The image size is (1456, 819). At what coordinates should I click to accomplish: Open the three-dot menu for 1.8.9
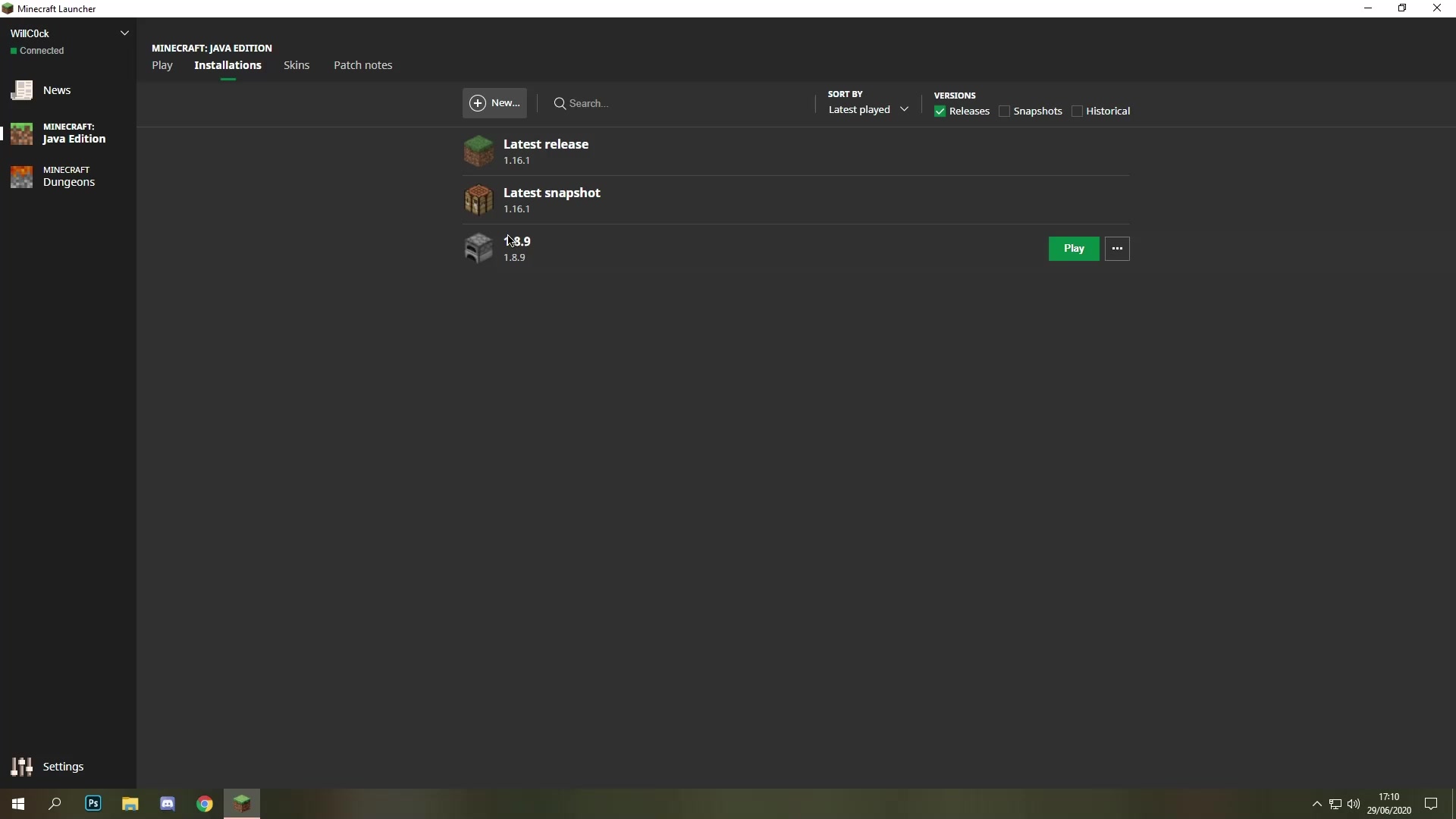(x=1117, y=249)
